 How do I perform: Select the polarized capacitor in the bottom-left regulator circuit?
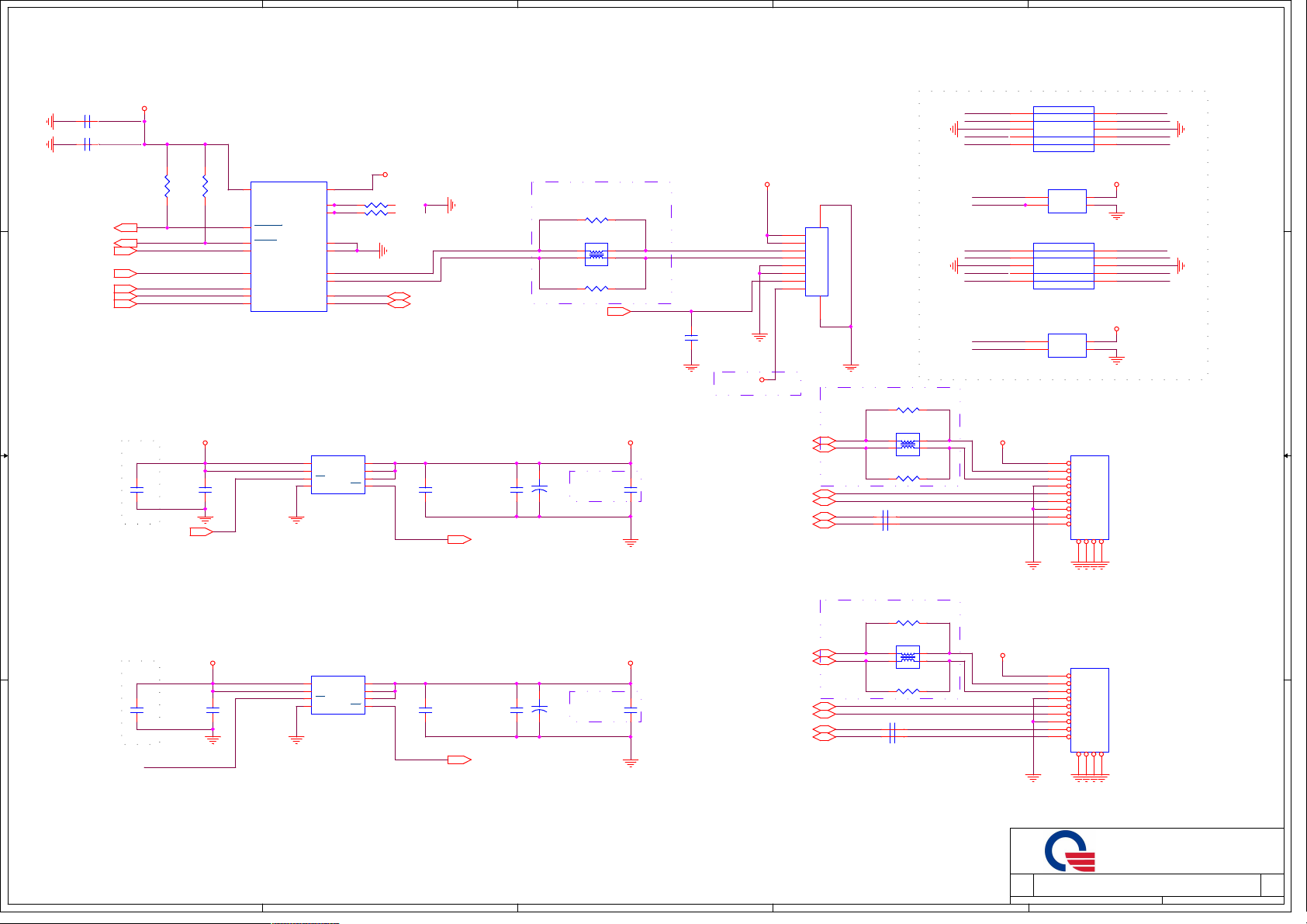(539, 710)
